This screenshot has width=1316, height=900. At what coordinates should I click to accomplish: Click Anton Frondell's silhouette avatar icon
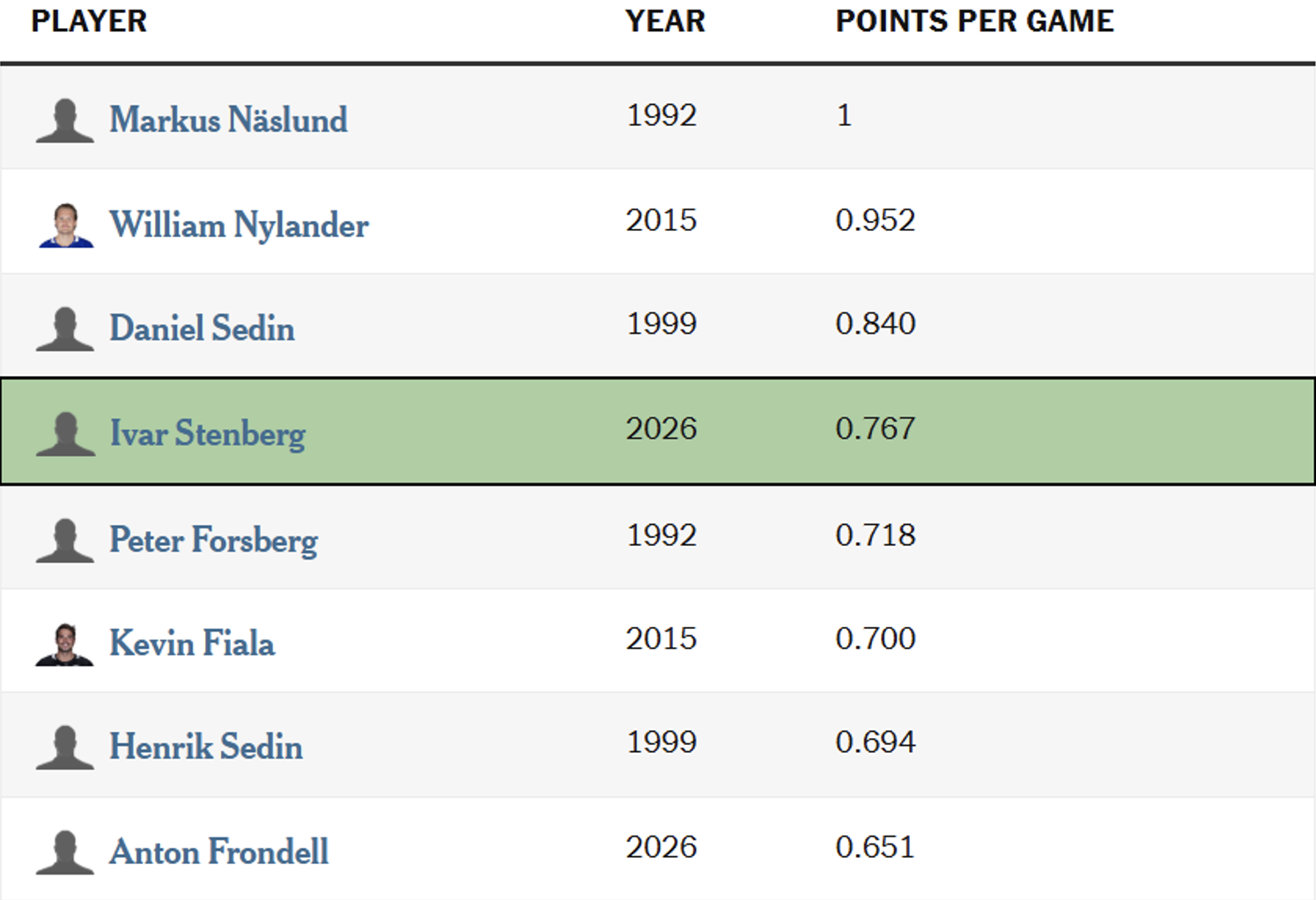[65, 852]
